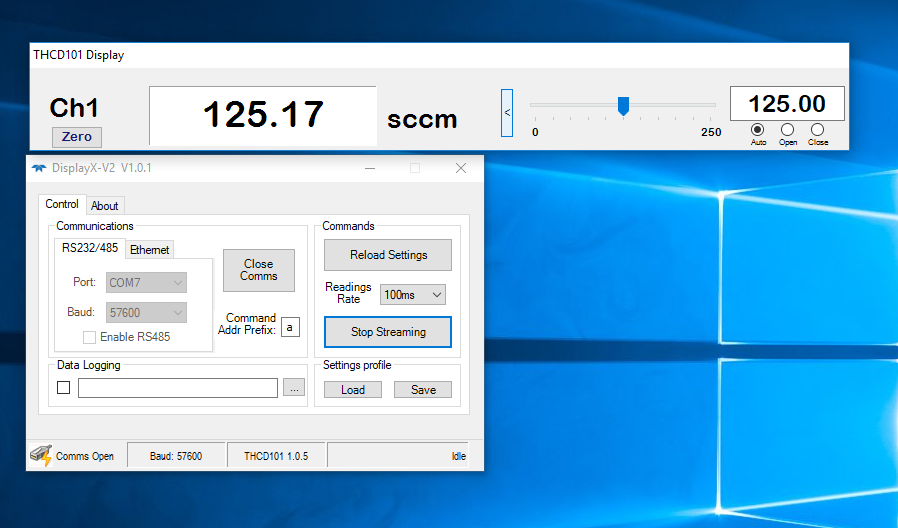Screen dimensions: 898x528
Task: Click the Comms Open plug icon
Action: (x=40, y=455)
